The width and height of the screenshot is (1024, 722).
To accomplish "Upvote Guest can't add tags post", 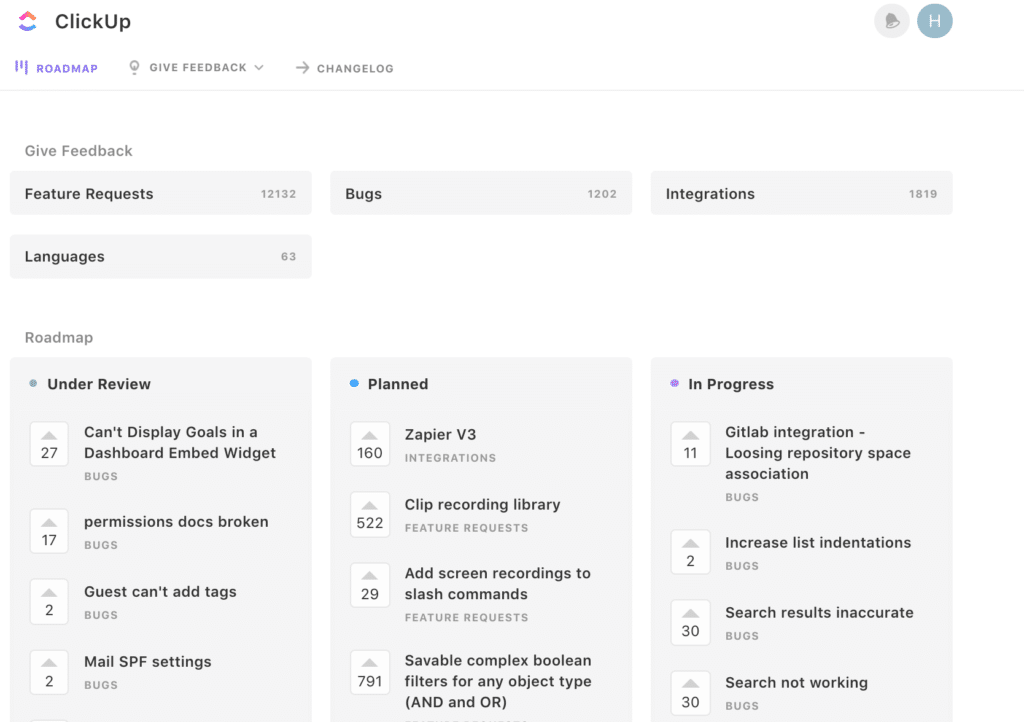I will (49, 601).
